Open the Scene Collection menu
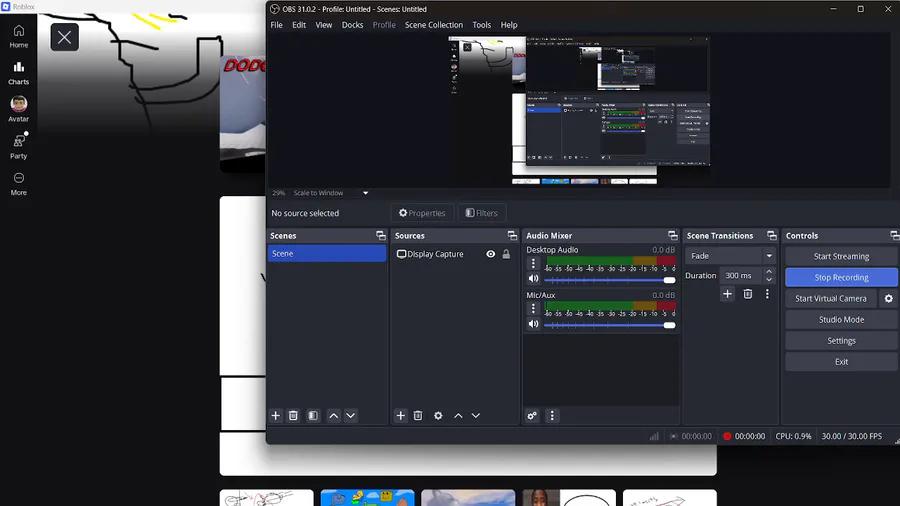900x506 pixels. tap(434, 25)
